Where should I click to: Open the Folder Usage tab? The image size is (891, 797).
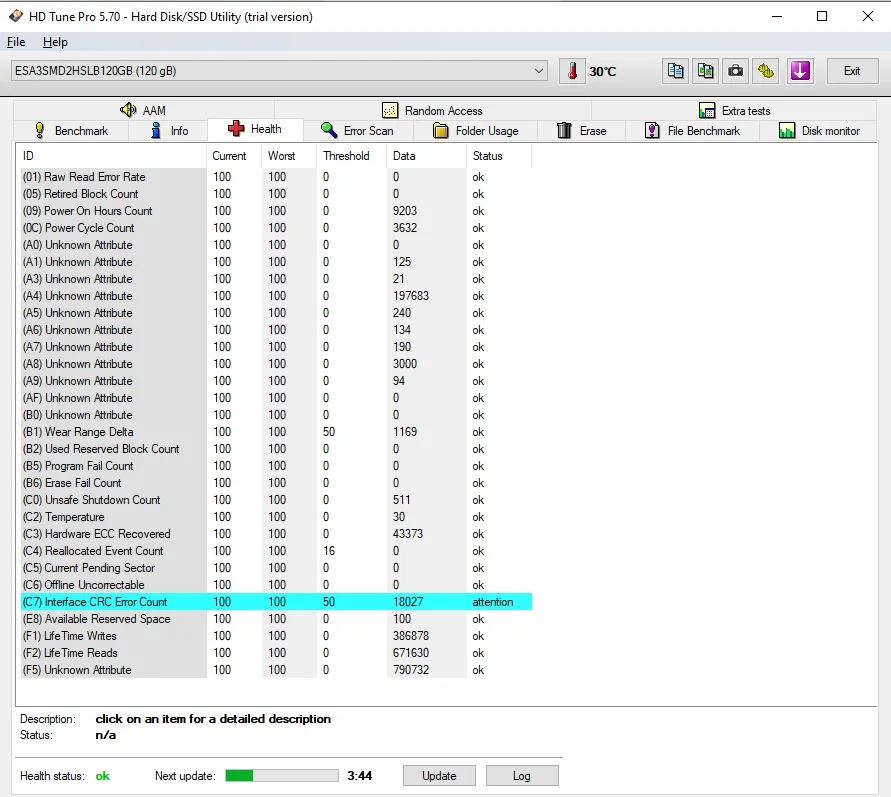click(x=476, y=131)
